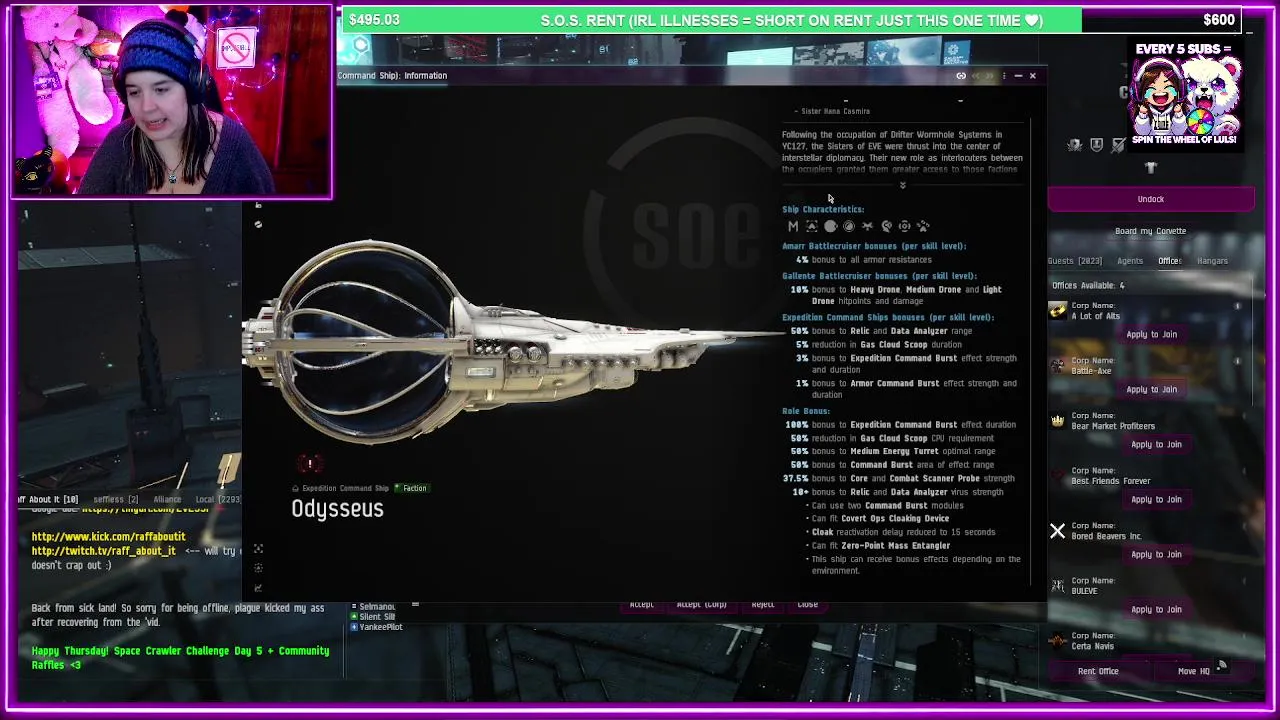Apply to Join A Lot of Alts

coord(1151,334)
